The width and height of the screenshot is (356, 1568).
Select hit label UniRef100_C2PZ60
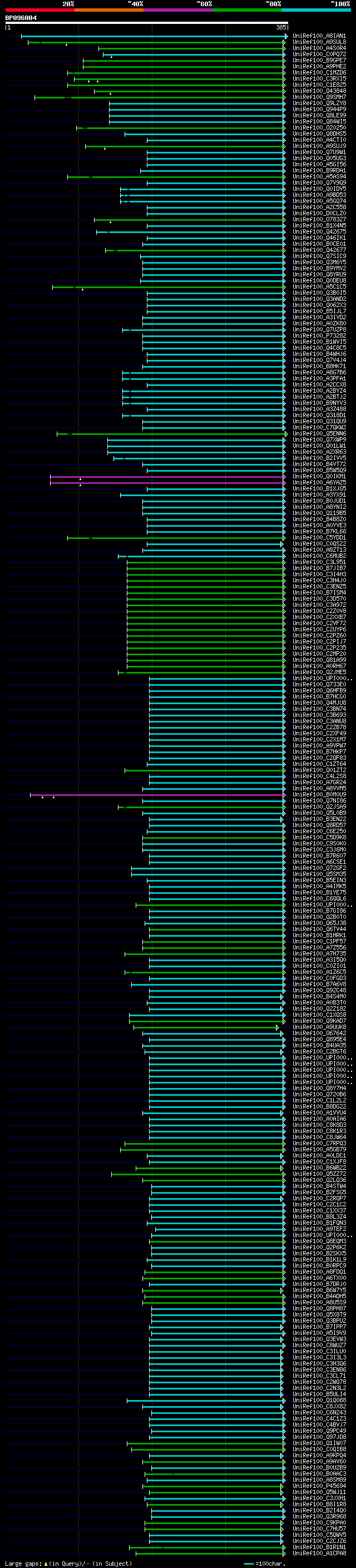(x=319, y=635)
